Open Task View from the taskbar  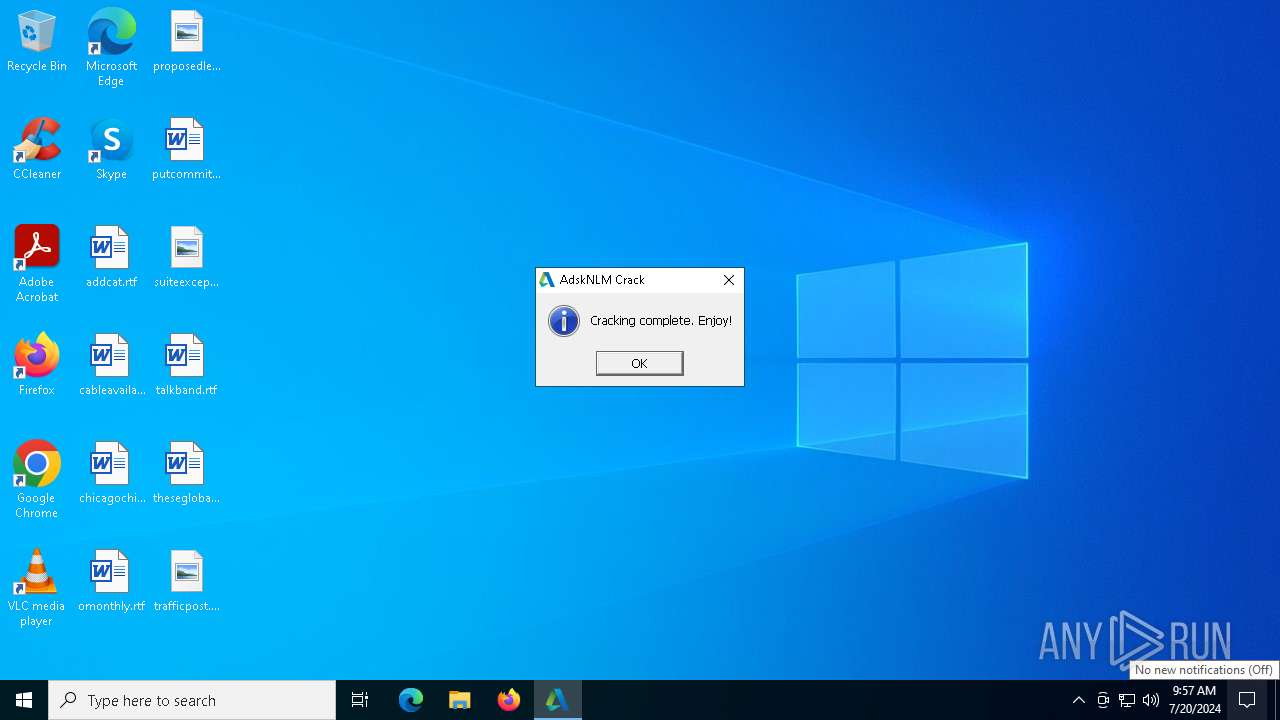tap(360, 700)
